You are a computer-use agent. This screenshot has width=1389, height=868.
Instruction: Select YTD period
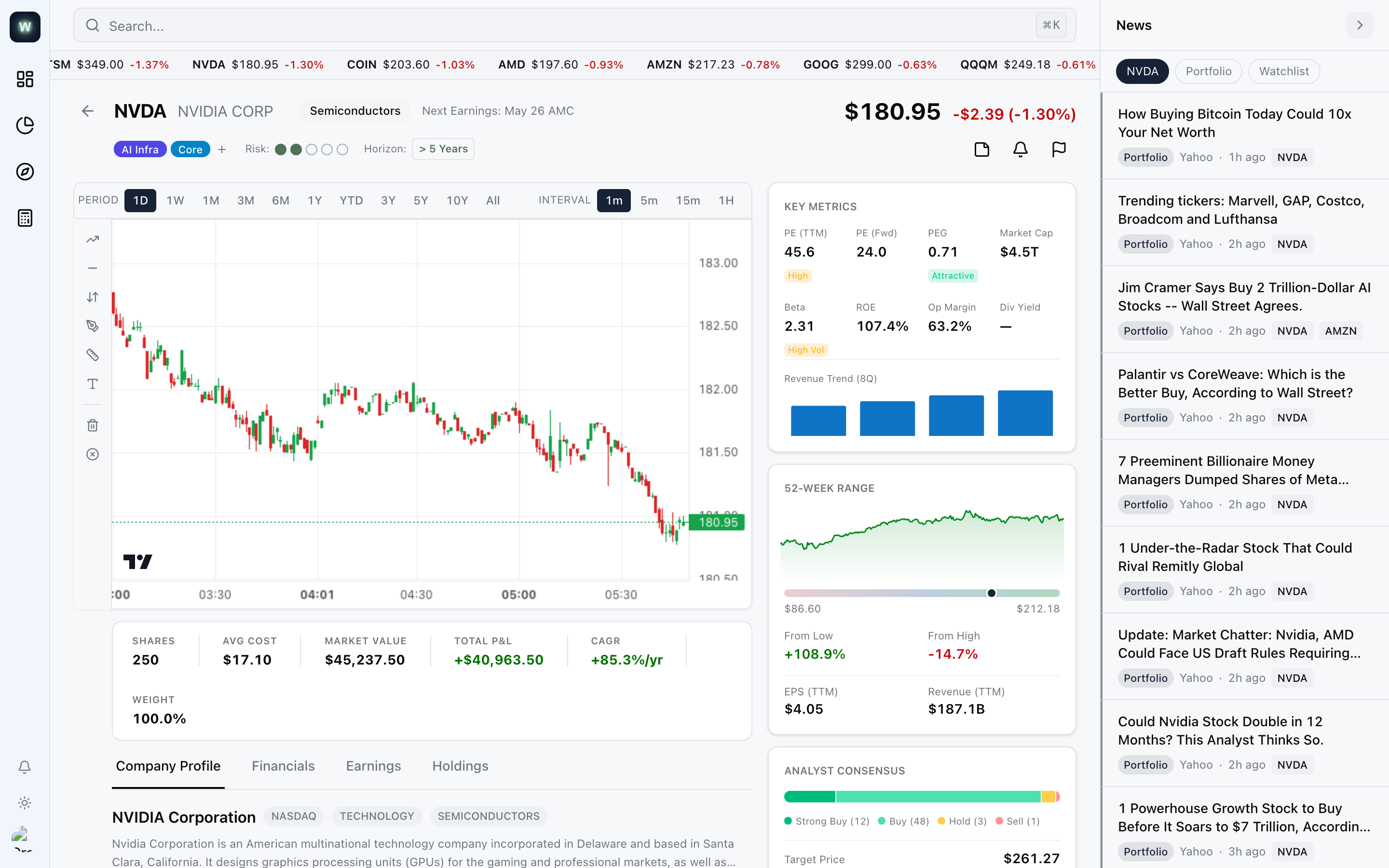[351, 200]
